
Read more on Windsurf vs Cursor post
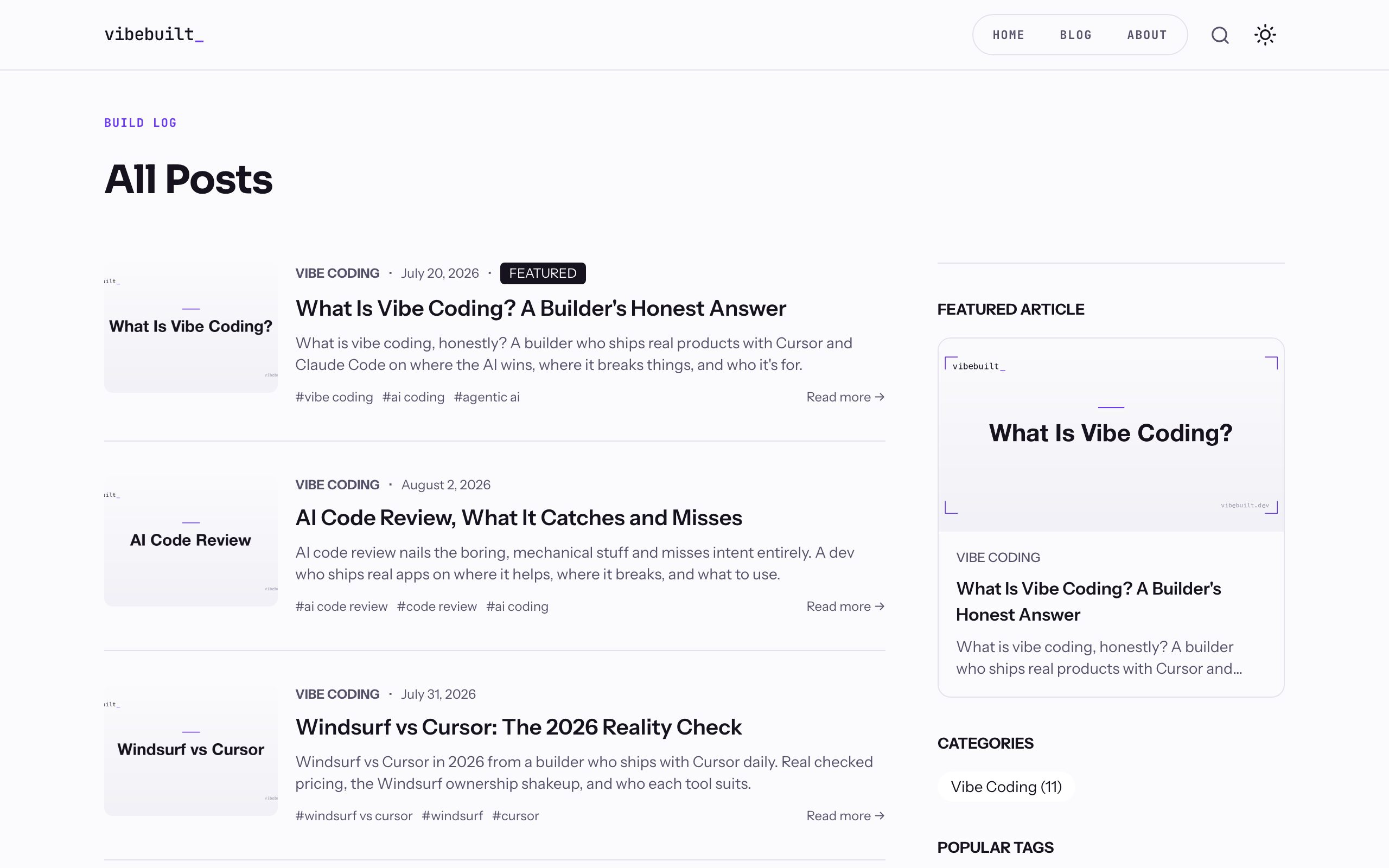[x=845, y=816]
